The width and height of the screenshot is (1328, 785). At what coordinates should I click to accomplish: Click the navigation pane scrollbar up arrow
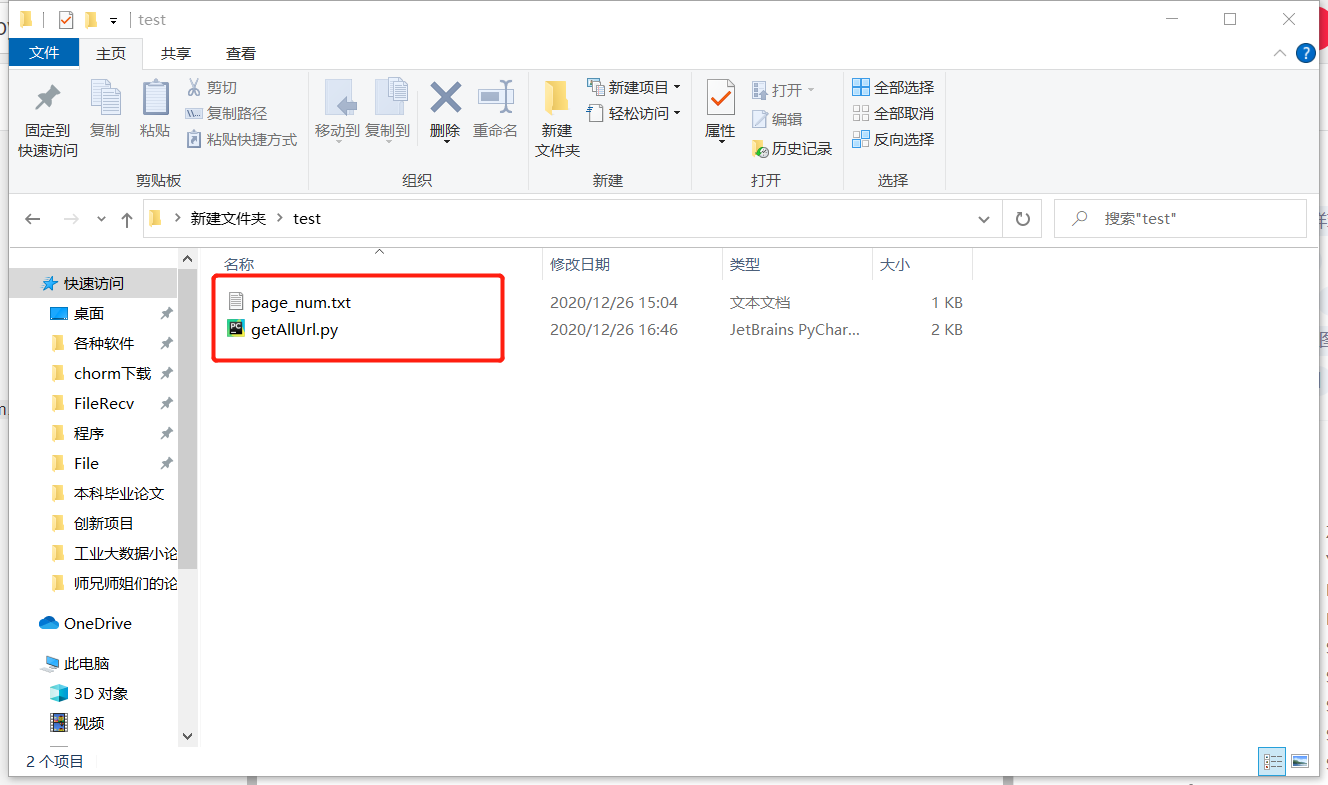(x=187, y=258)
